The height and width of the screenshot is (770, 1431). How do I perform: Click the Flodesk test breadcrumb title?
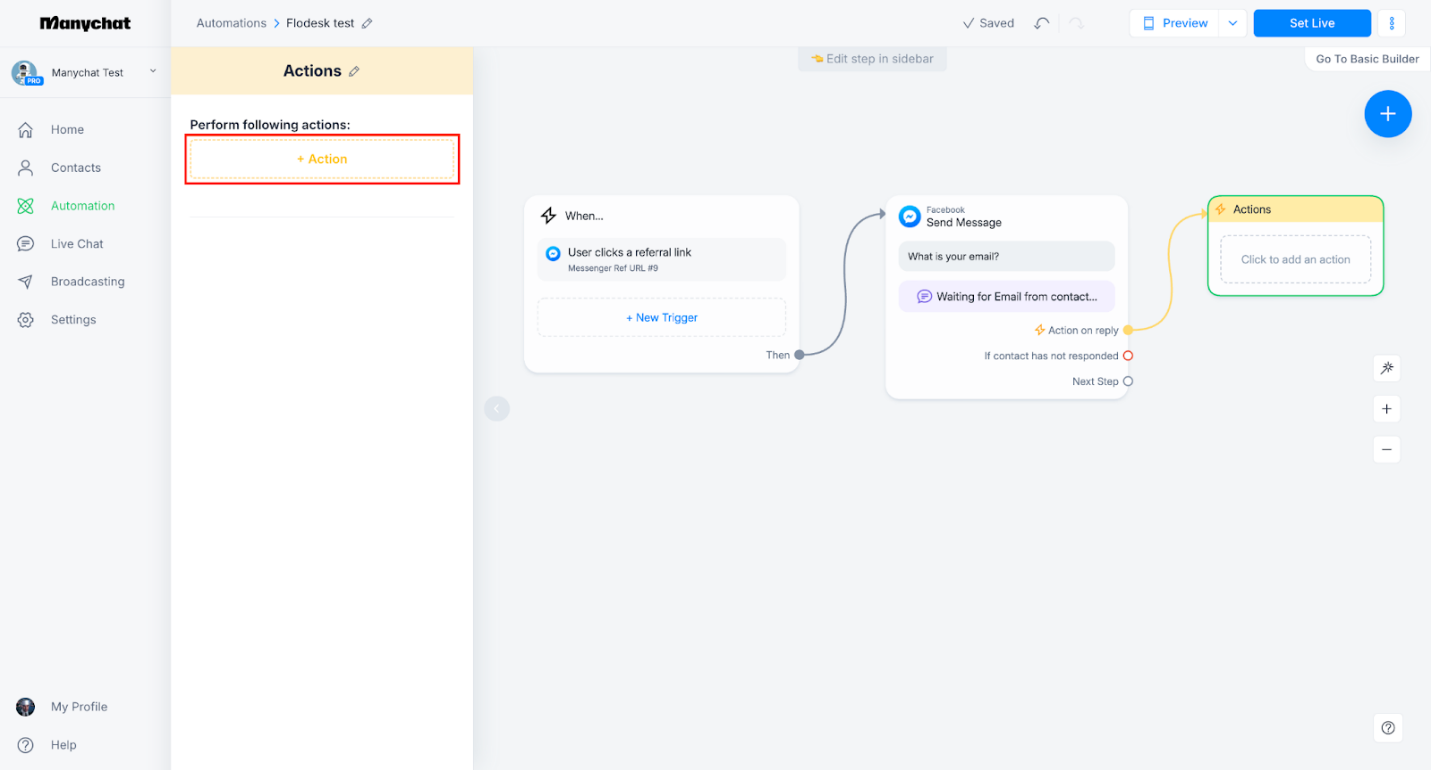320,23
